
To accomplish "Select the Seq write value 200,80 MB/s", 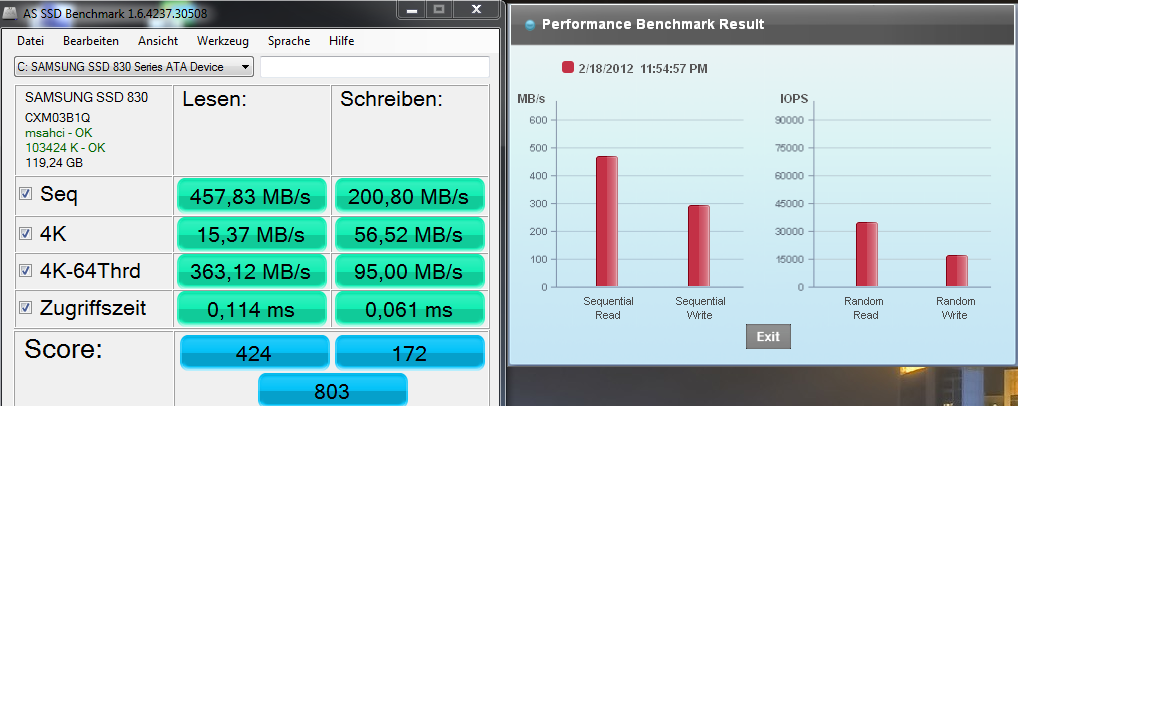I will tap(409, 196).
